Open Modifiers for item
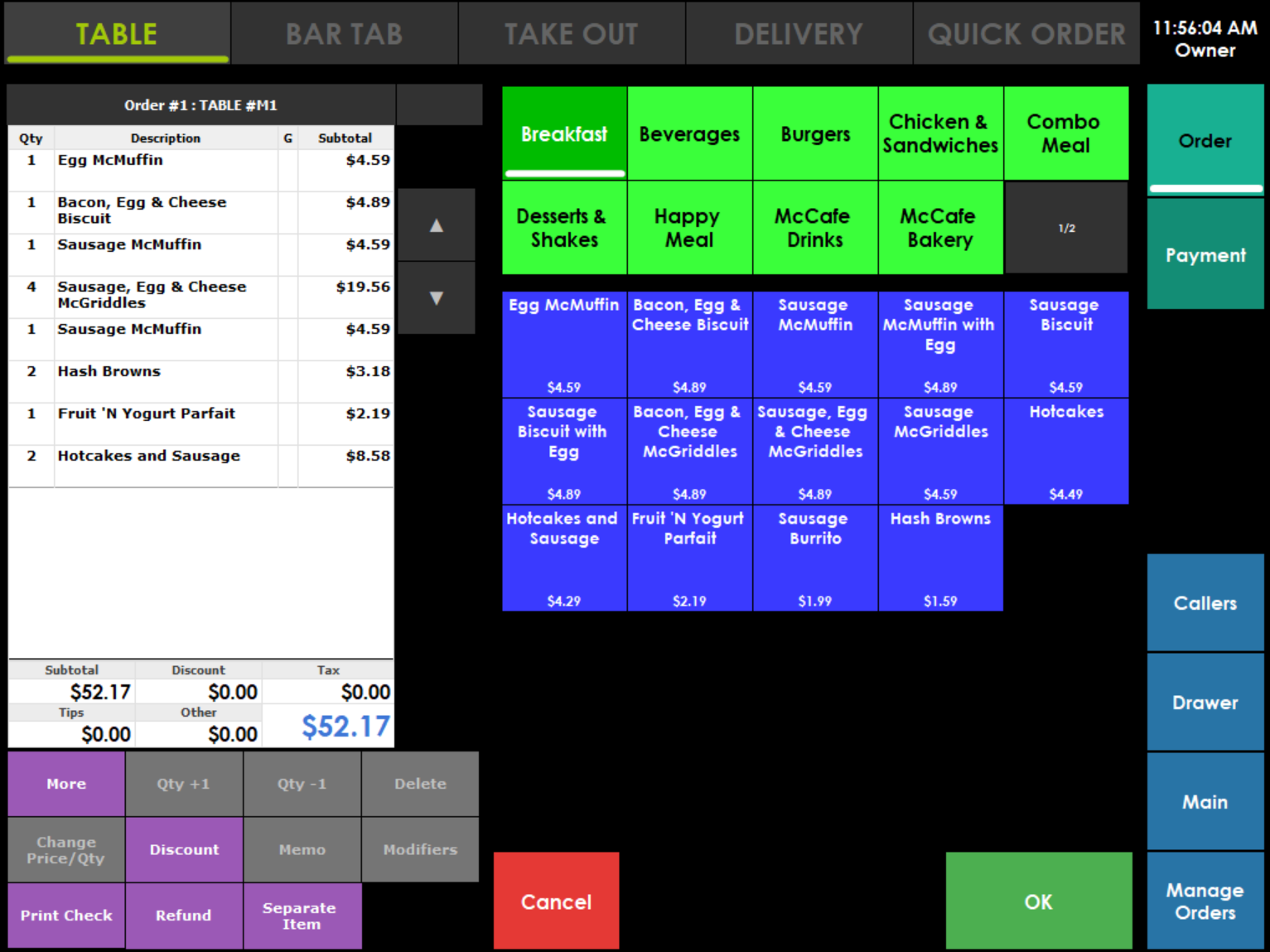Viewport: 1270px width, 952px height. [420, 849]
